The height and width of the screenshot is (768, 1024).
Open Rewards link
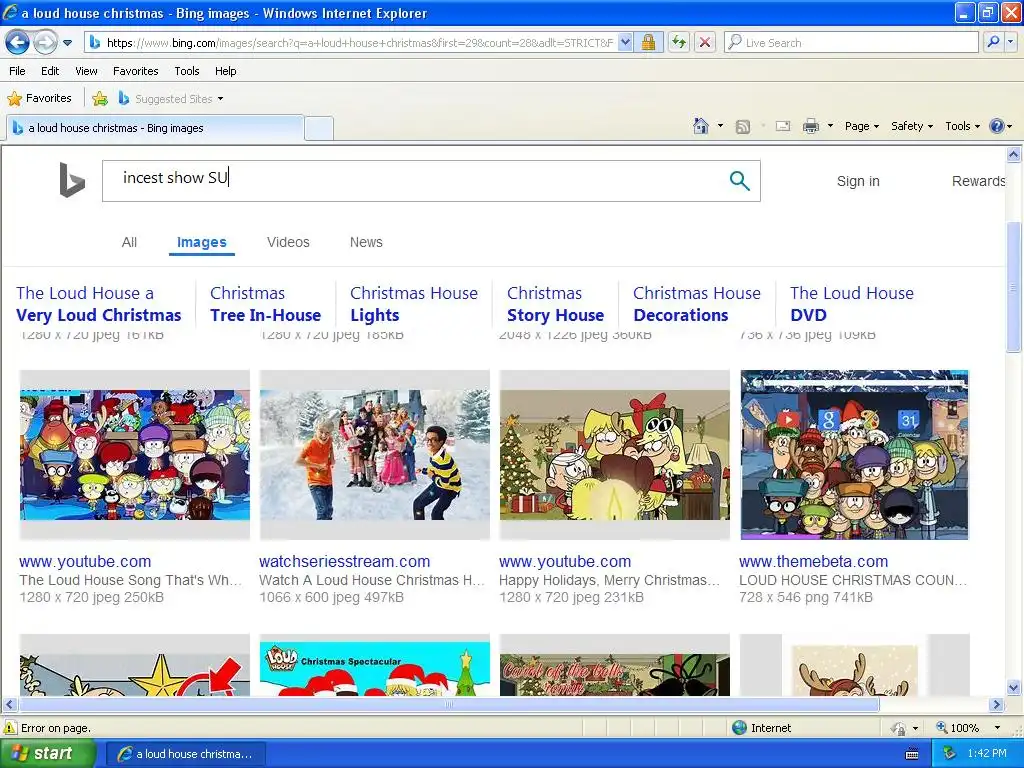[978, 182]
